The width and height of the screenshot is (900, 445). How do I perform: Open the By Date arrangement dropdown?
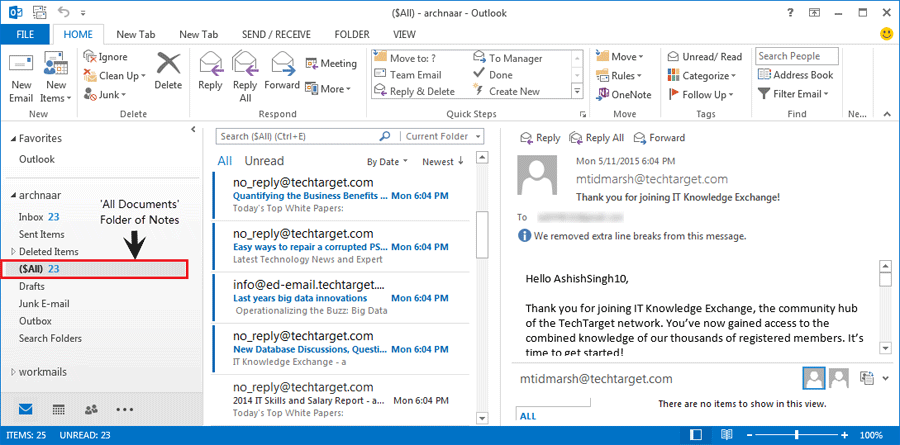pos(387,162)
